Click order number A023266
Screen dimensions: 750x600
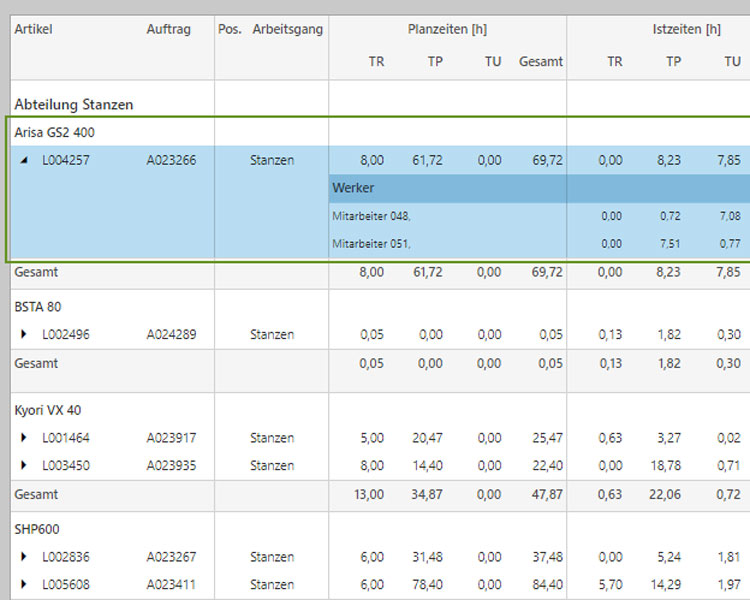171,160
